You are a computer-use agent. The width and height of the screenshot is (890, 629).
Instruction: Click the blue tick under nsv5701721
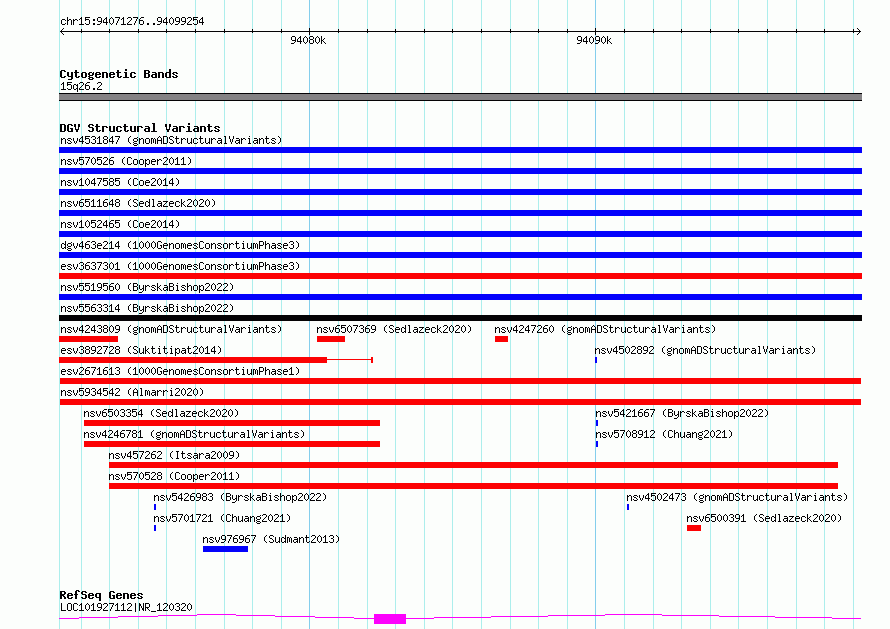(x=155, y=528)
